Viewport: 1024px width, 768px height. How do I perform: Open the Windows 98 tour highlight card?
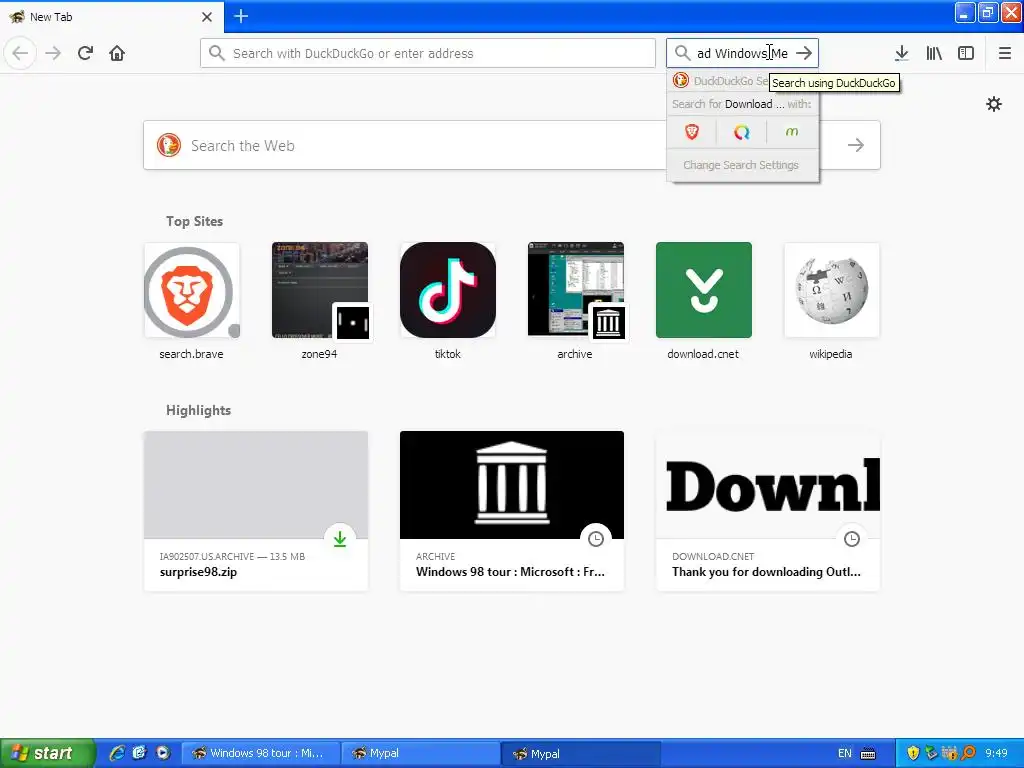pyautogui.click(x=512, y=511)
